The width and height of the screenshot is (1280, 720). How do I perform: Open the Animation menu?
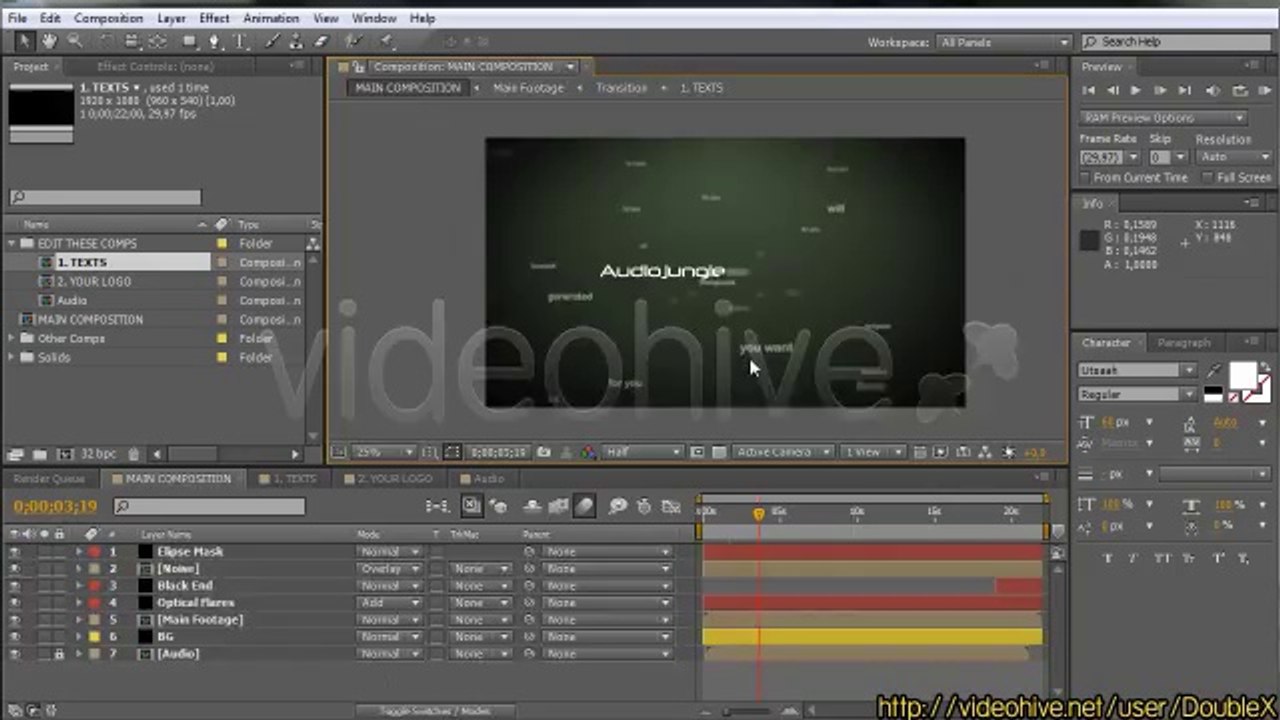point(271,18)
